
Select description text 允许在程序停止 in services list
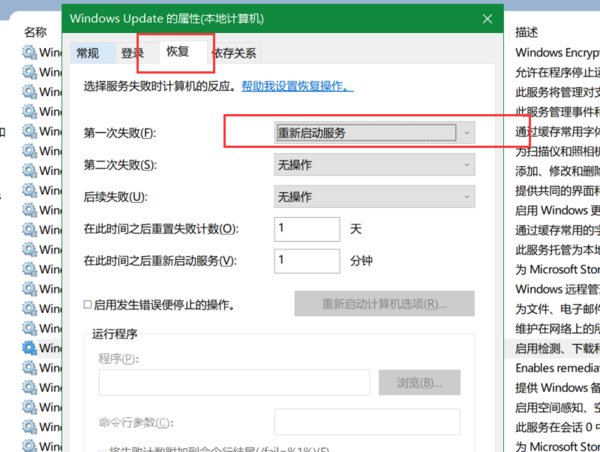[558, 72]
